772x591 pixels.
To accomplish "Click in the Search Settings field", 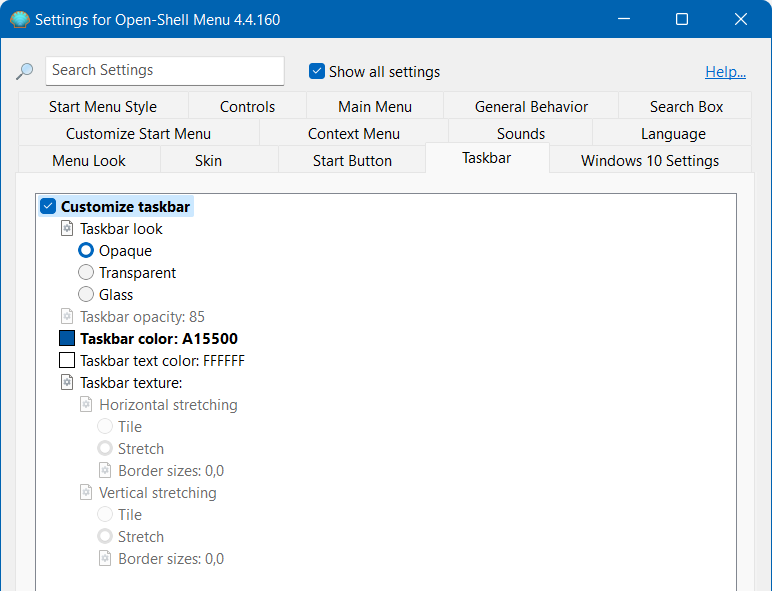I will click(165, 70).
